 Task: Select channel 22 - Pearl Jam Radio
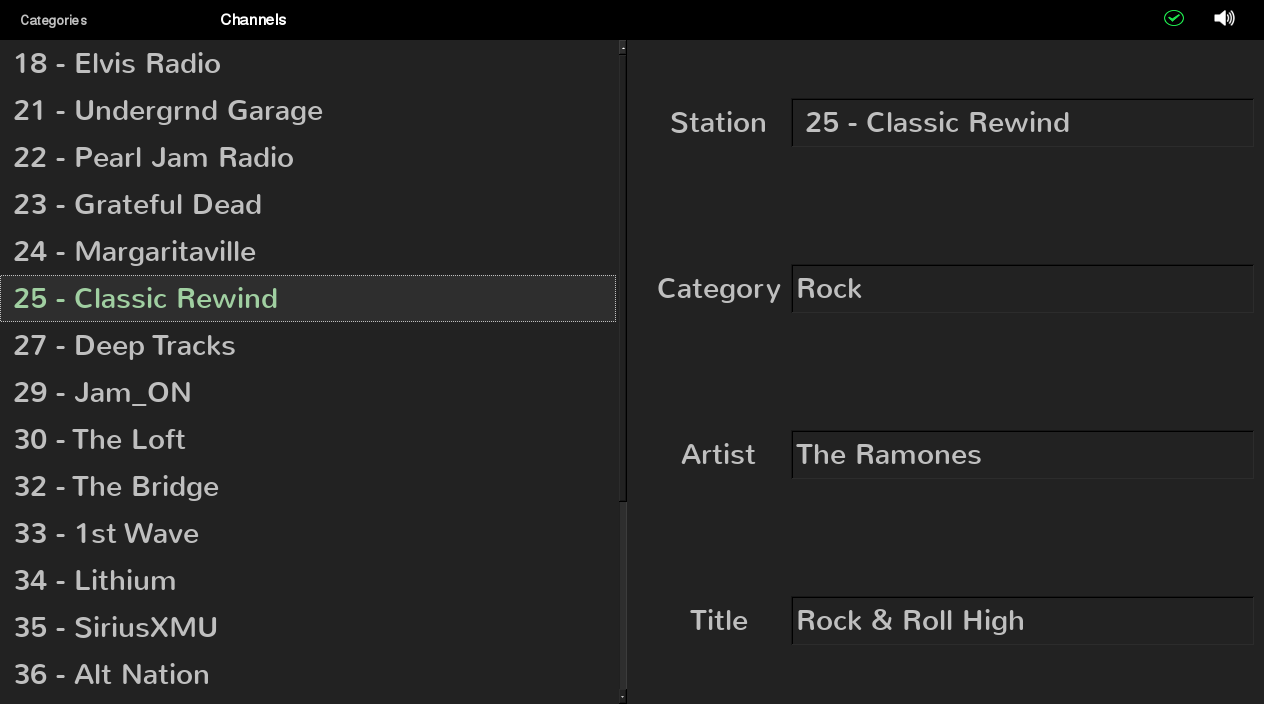[308, 157]
